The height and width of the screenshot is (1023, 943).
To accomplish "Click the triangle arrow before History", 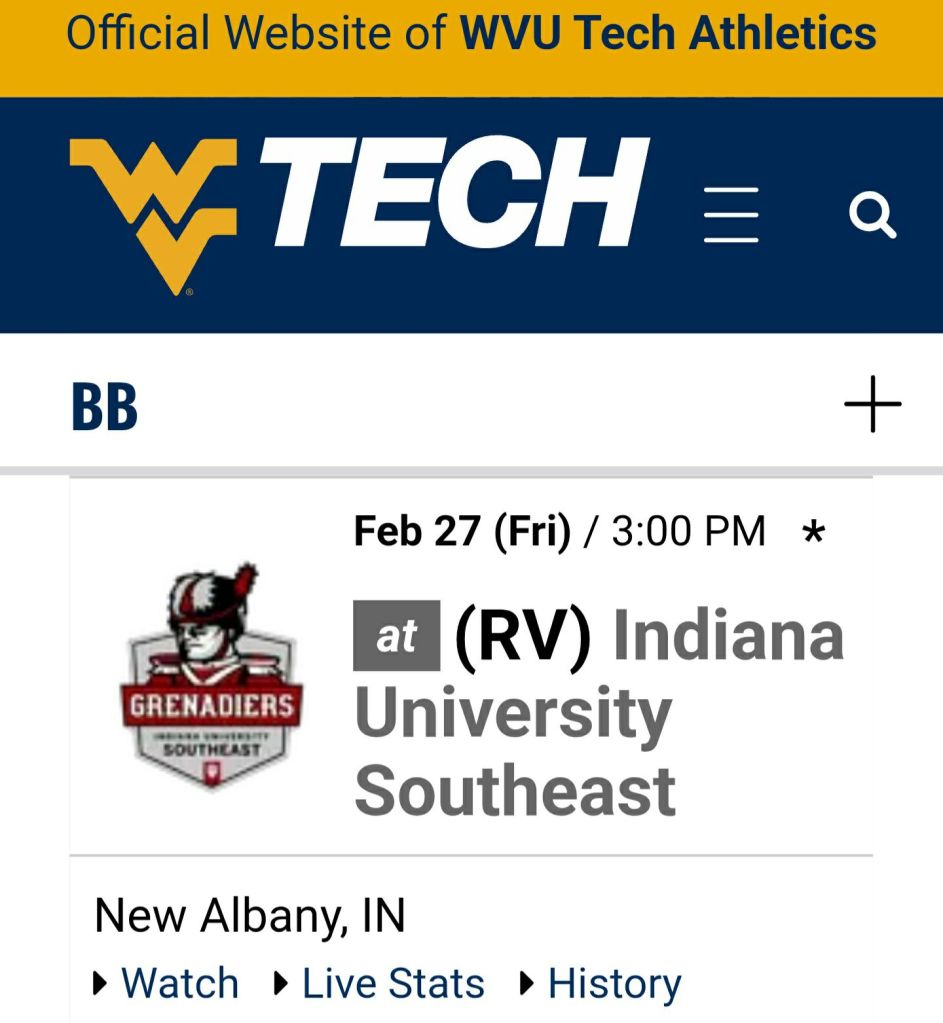I will [527, 984].
